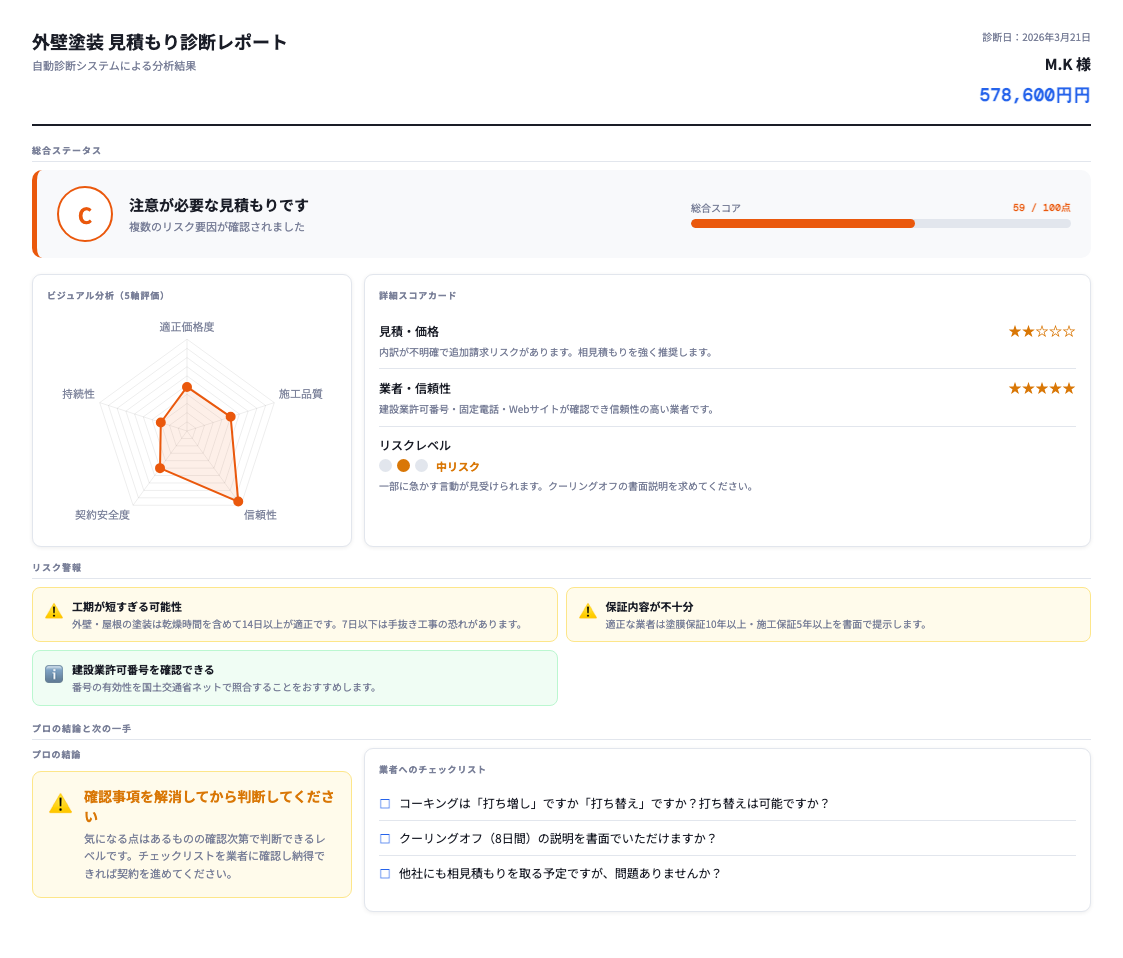Switch to the ビジュアル分析 panel
Image resolution: width=1123 pixels, height=958 pixels.
(107, 295)
